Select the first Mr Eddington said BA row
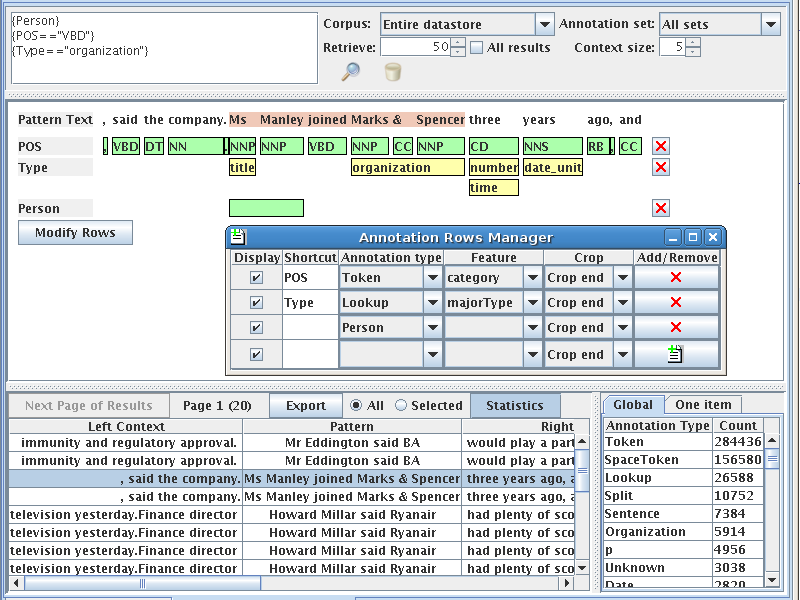 292,443
